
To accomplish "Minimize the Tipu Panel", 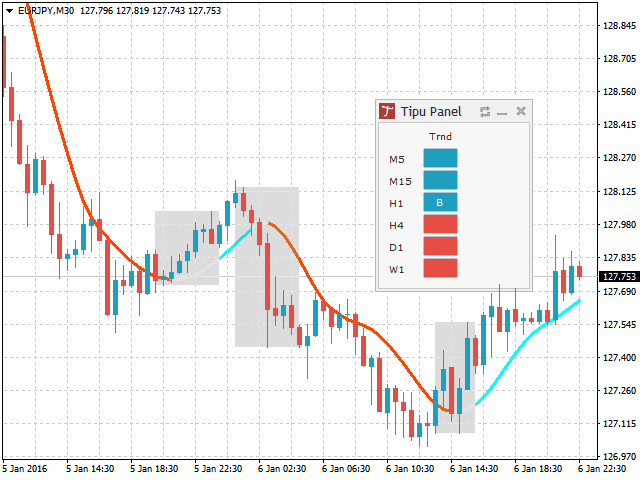I will [503, 111].
